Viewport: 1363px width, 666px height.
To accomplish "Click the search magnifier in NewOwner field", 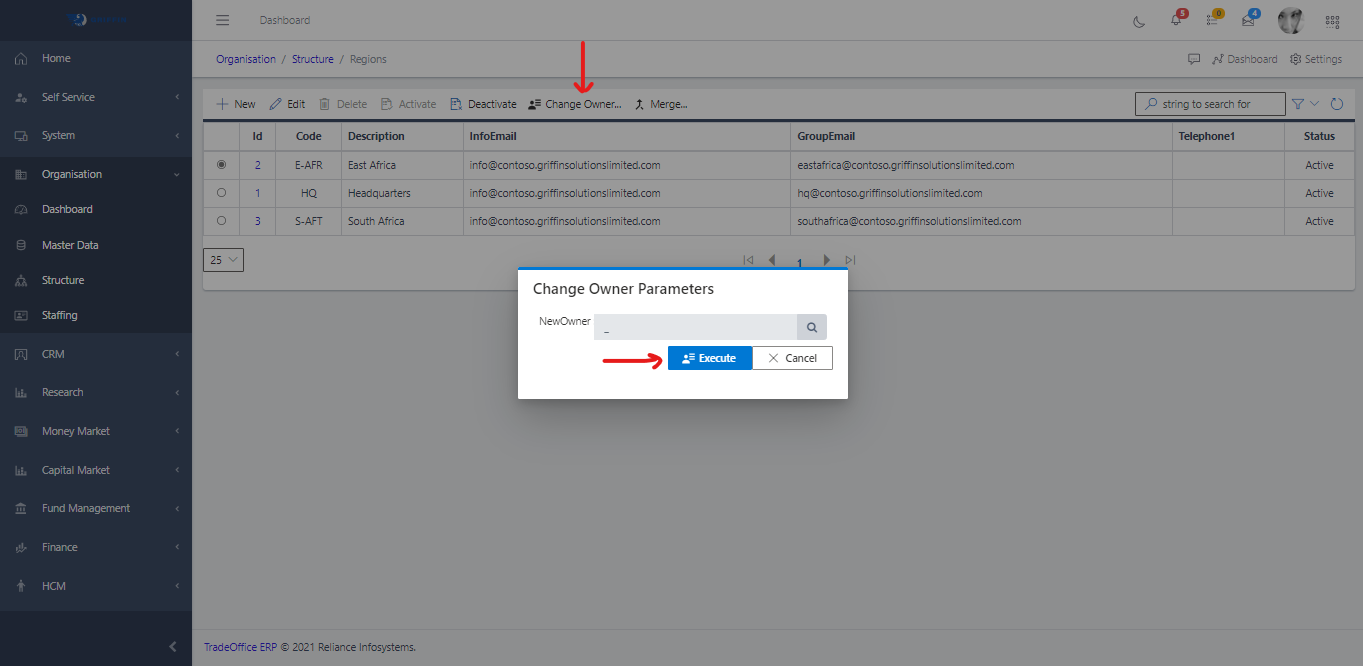I will point(811,327).
